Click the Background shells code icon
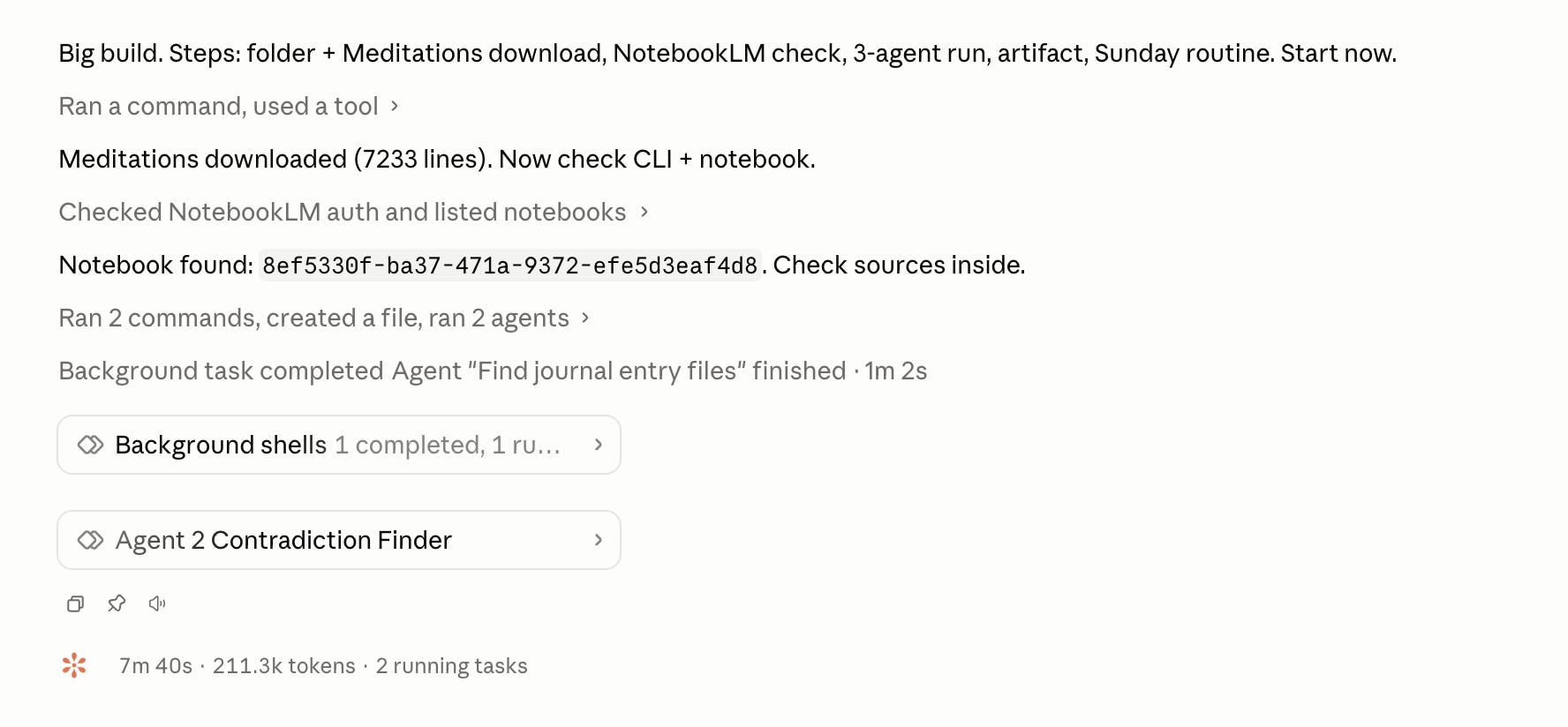This screenshot has width=1568, height=727. tap(90, 445)
